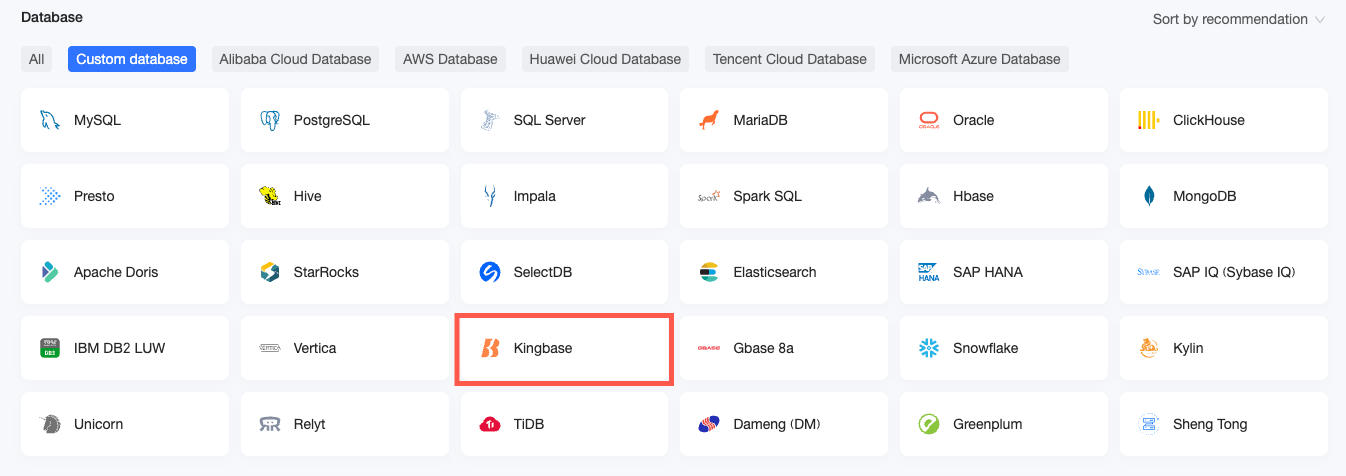This screenshot has height=476, width=1346.
Task: Pick the MariaDB label
Action: point(761,120)
